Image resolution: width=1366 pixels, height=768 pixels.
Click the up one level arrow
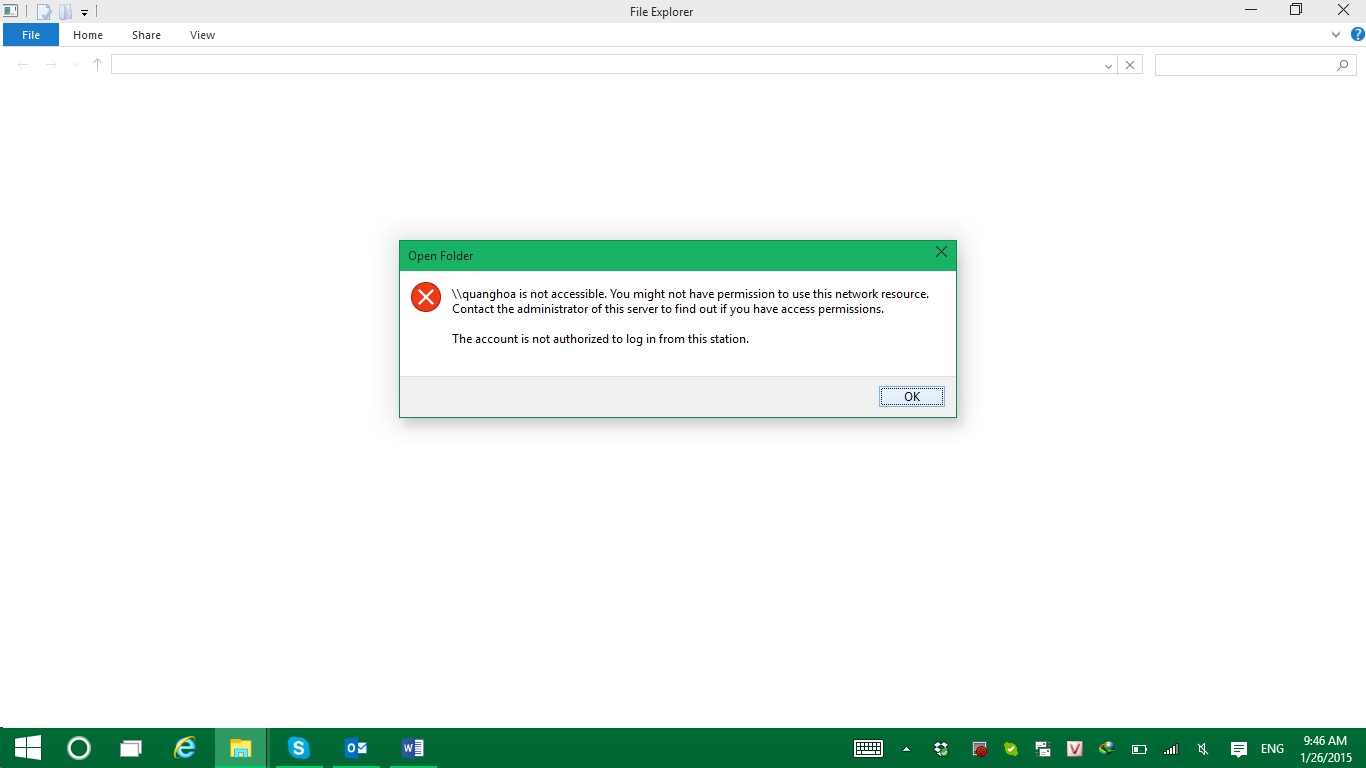tap(97, 65)
